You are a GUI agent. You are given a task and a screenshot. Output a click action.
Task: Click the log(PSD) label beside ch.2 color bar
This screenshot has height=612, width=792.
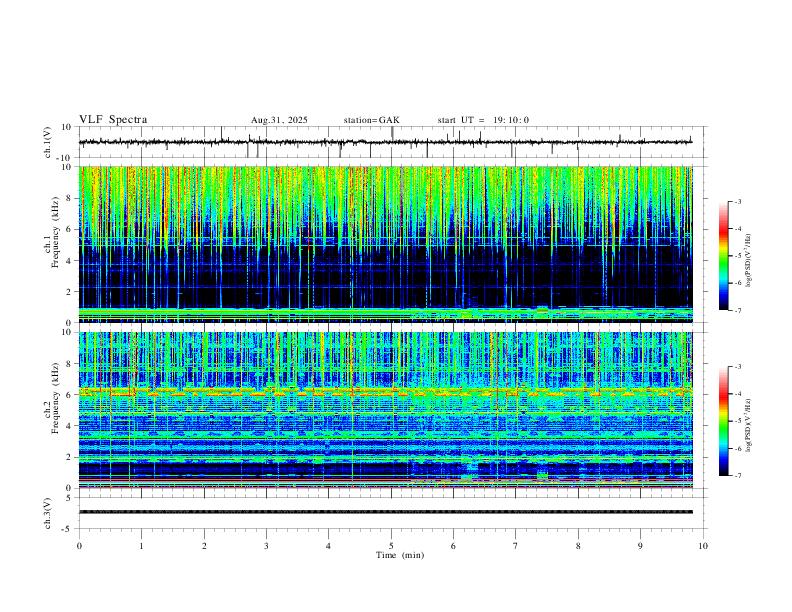tap(748, 426)
